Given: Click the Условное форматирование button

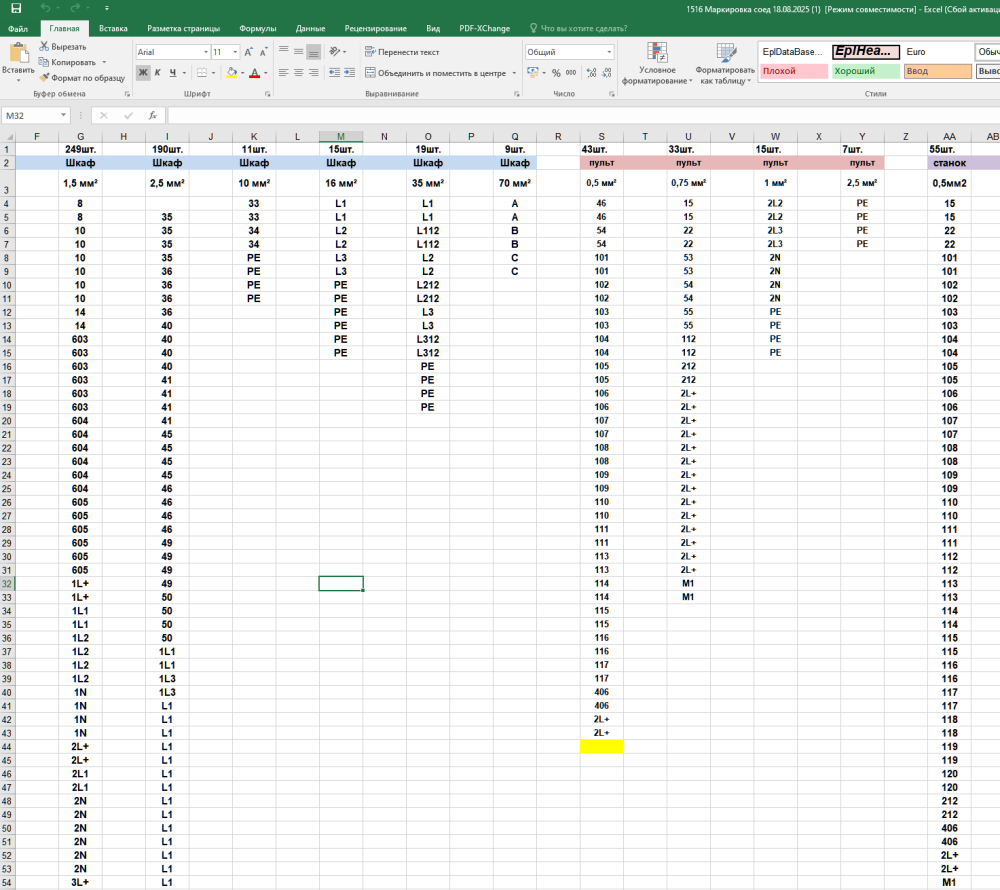Looking at the screenshot, I should pos(657,63).
